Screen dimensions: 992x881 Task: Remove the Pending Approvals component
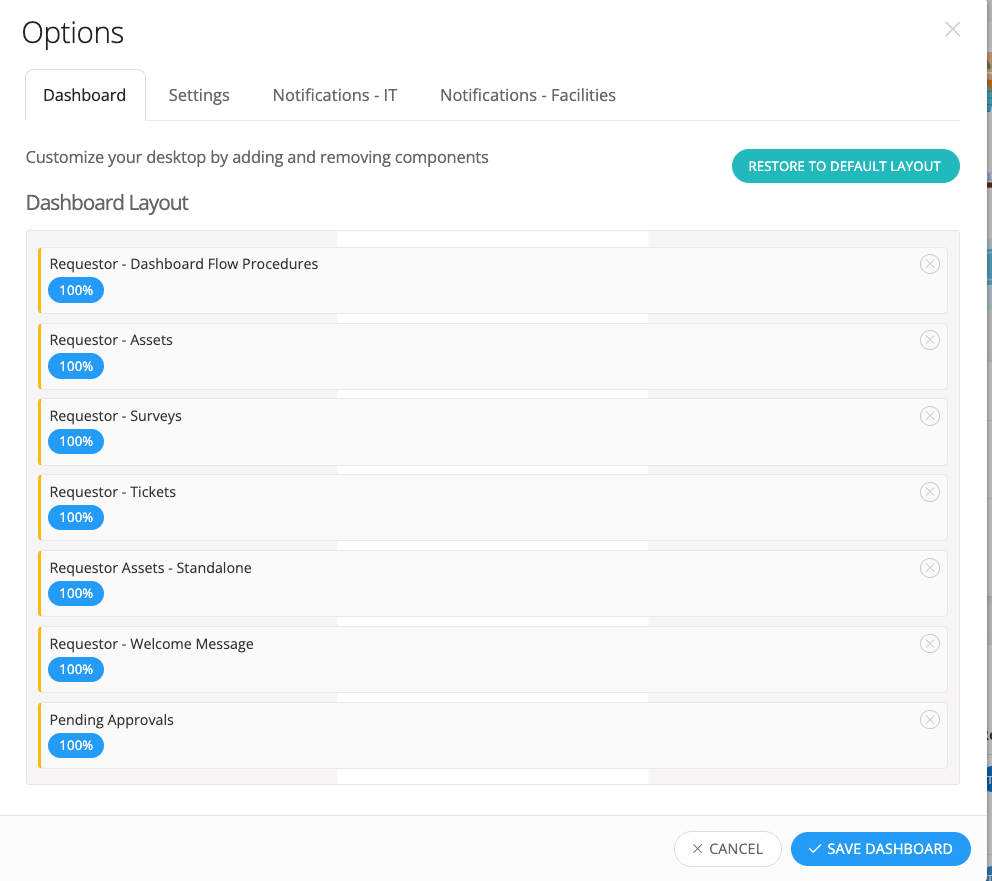pos(929,719)
